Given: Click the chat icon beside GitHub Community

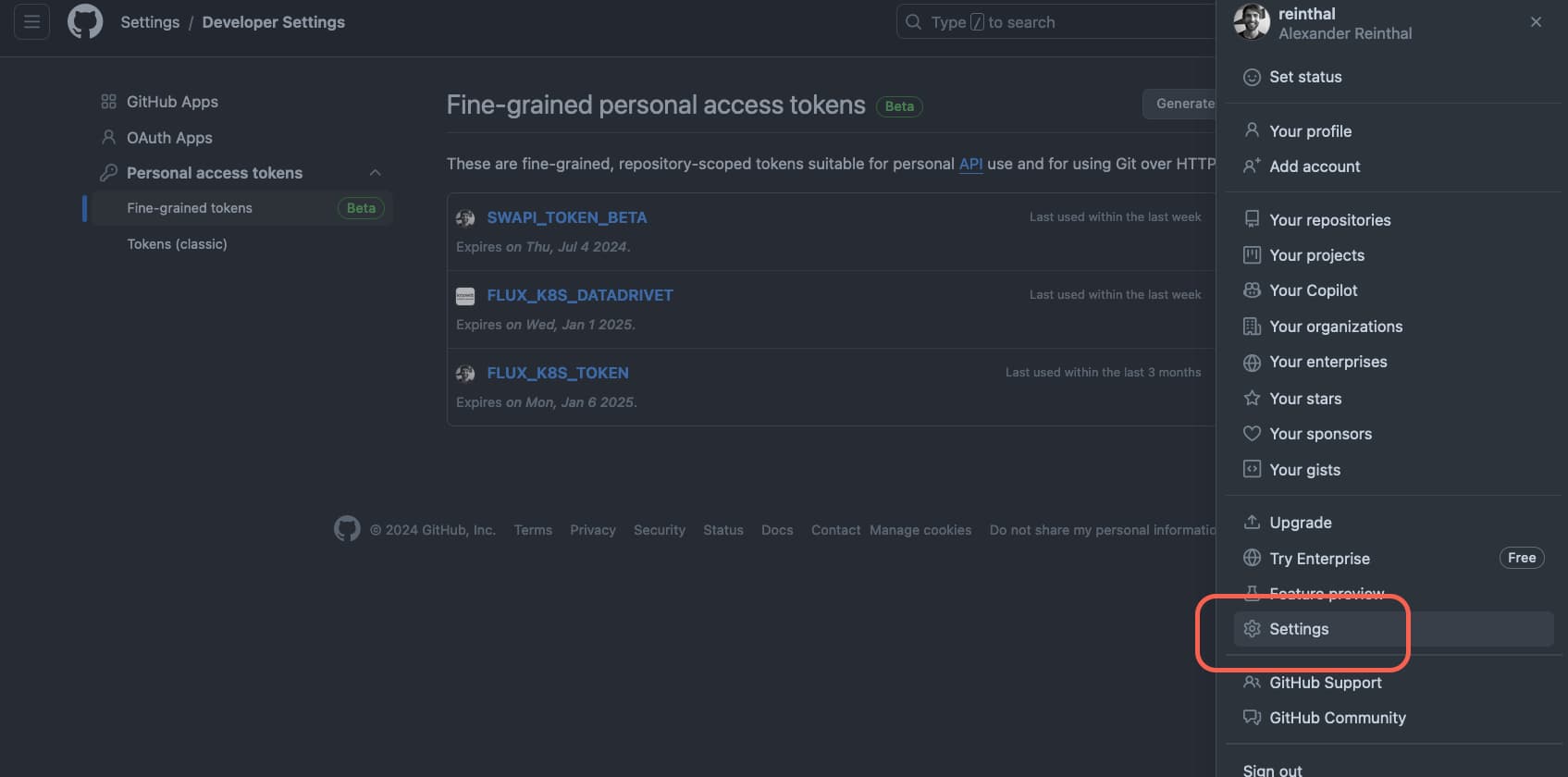Looking at the screenshot, I should point(1252,718).
